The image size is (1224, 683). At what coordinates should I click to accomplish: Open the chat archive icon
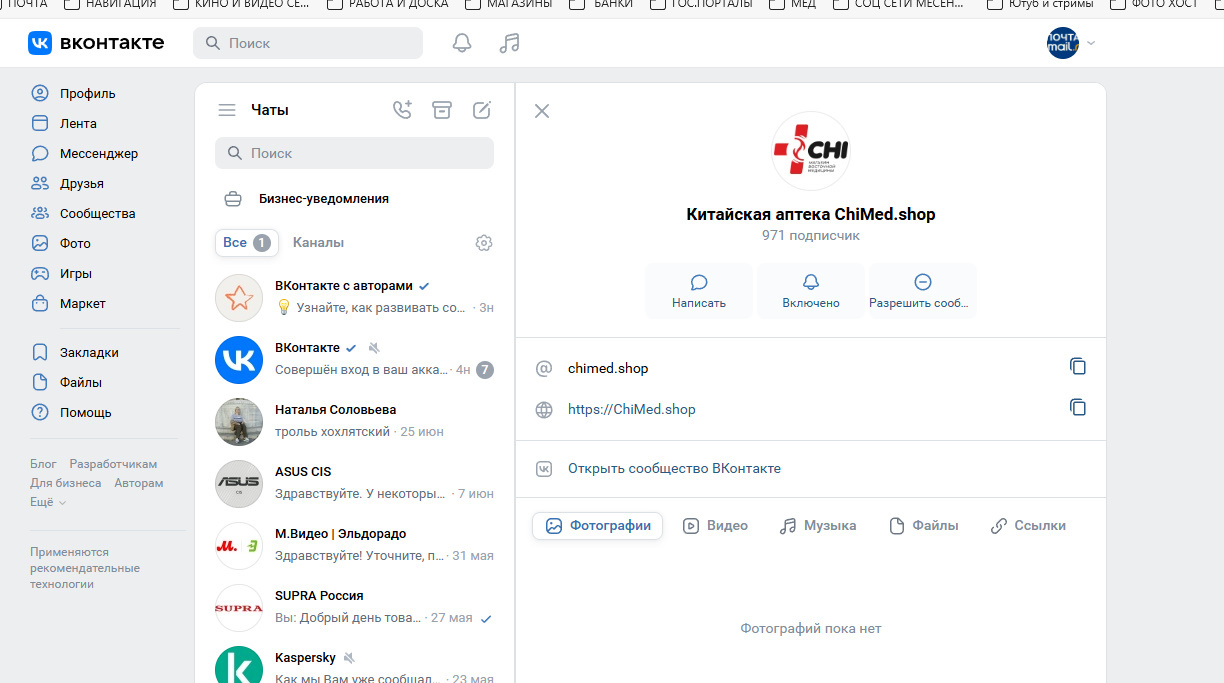(x=442, y=110)
